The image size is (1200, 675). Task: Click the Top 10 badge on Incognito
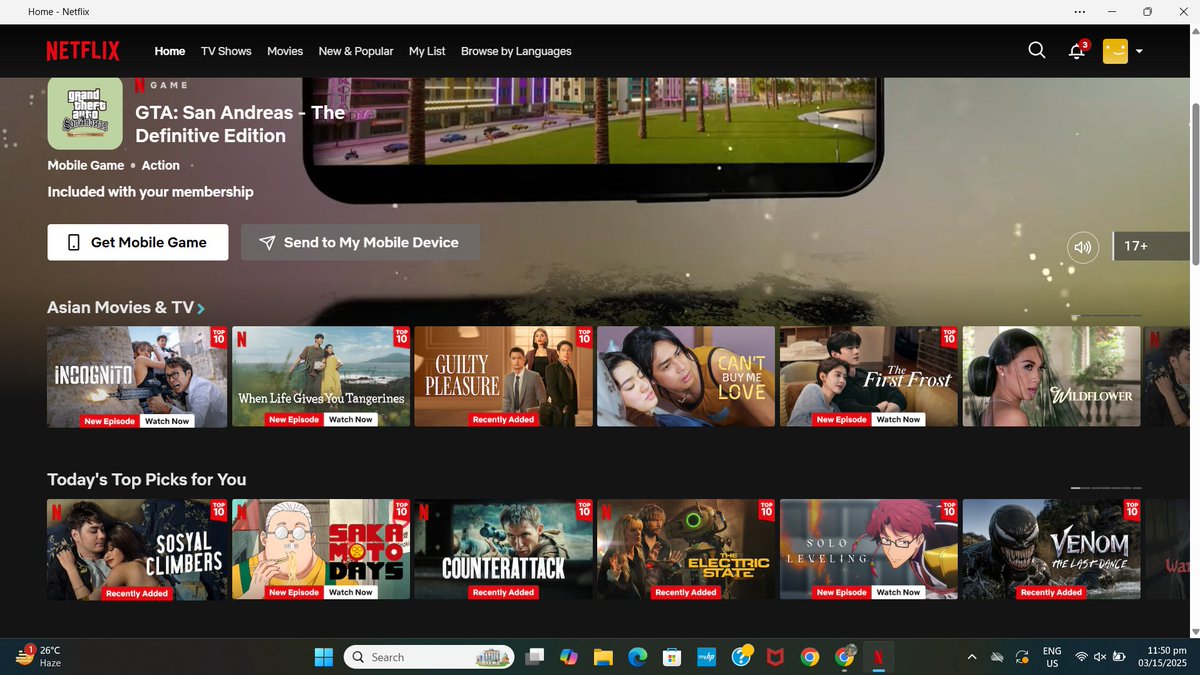[219, 337]
